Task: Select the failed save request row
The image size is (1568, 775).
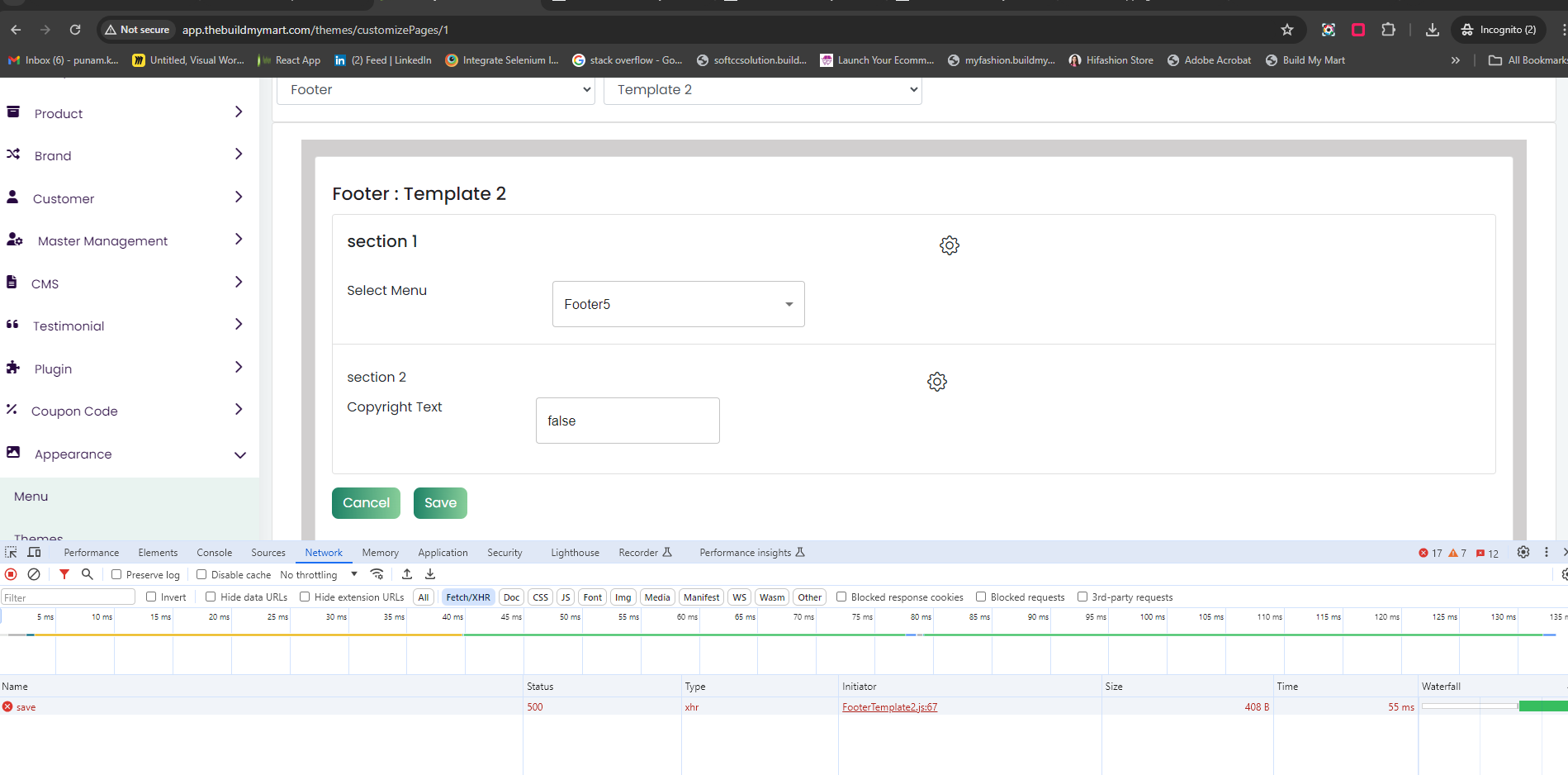Action: 784,707
